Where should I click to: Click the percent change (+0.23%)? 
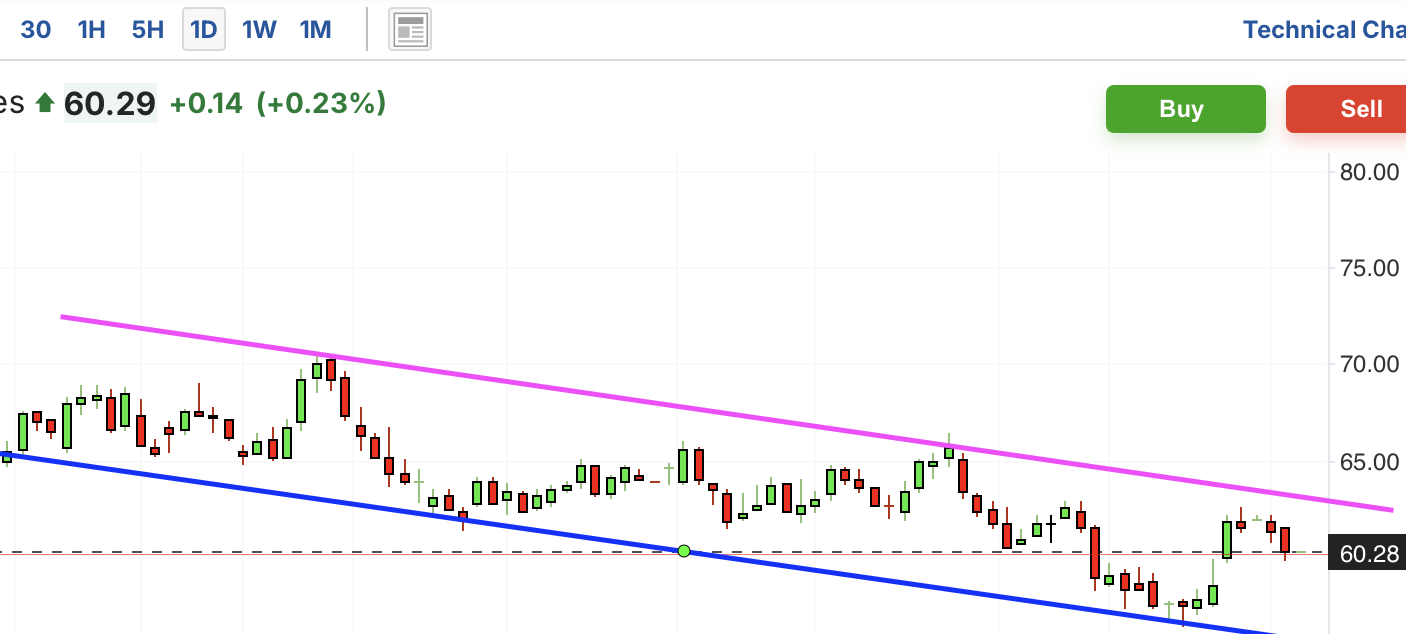pos(321,103)
